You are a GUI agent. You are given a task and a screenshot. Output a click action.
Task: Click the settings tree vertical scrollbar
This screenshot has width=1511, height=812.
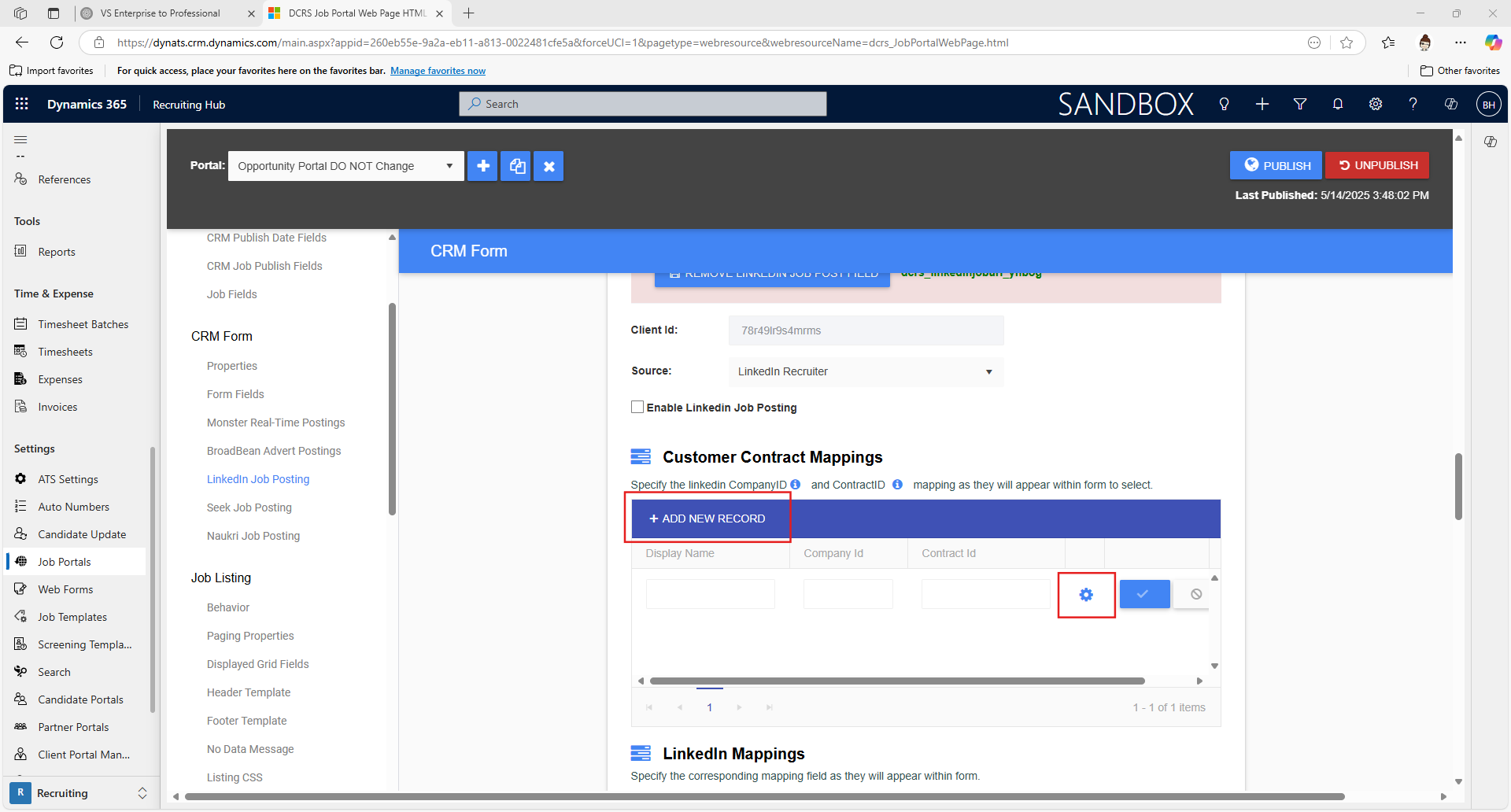tap(392, 409)
